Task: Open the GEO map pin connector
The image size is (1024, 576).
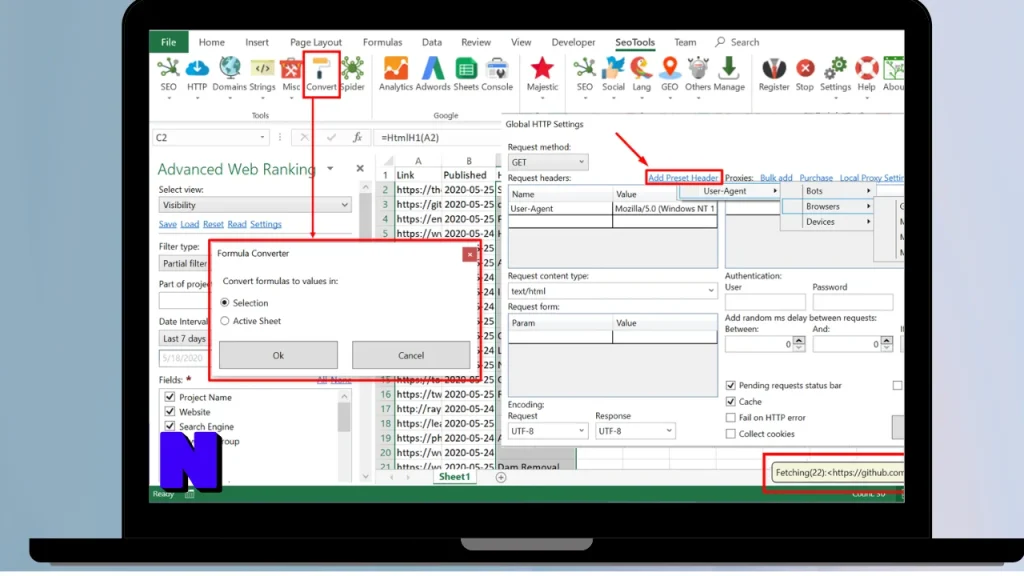Action: 669,74
